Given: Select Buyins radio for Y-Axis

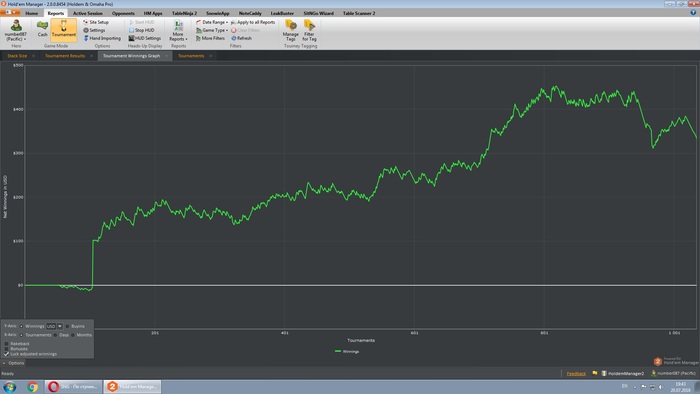Looking at the screenshot, I should pos(67,326).
